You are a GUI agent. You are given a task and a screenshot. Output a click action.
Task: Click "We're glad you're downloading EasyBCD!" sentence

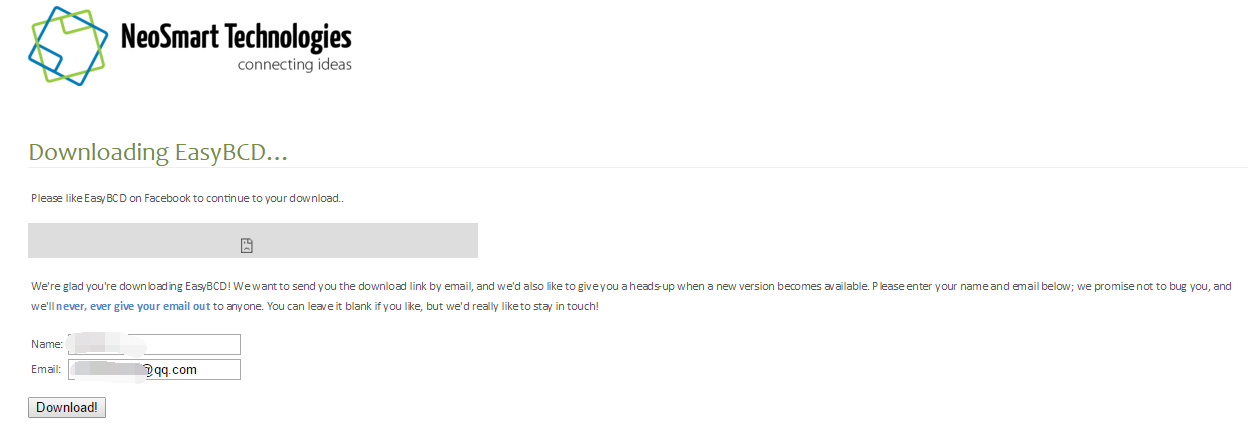[x=130, y=287]
